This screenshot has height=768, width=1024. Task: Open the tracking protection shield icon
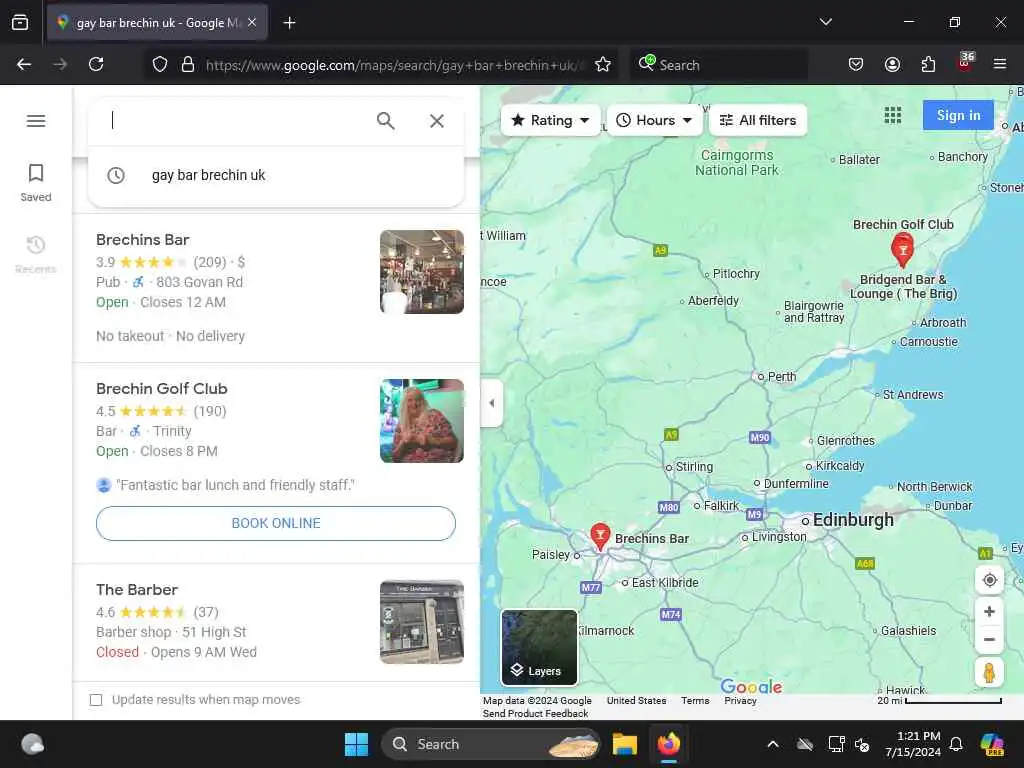(160, 64)
